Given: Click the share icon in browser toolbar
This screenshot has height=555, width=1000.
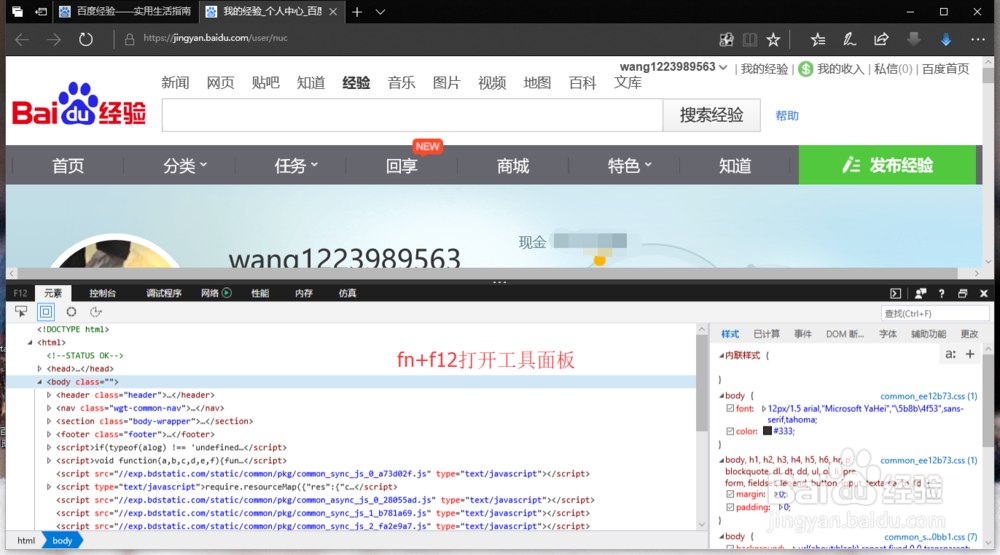Looking at the screenshot, I should click(x=881, y=40).
